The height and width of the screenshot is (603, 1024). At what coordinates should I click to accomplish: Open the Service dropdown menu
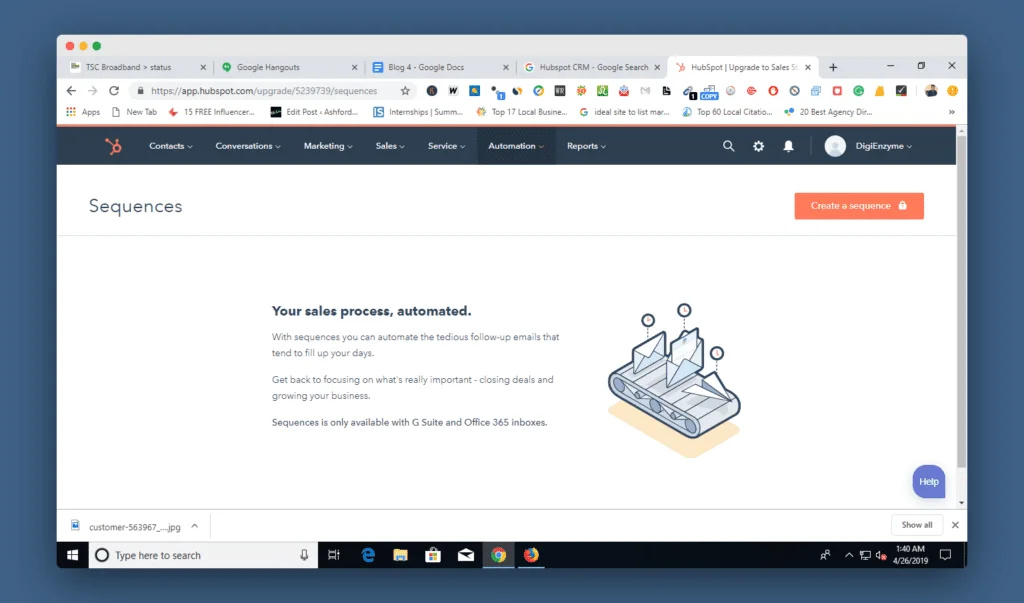446,146
